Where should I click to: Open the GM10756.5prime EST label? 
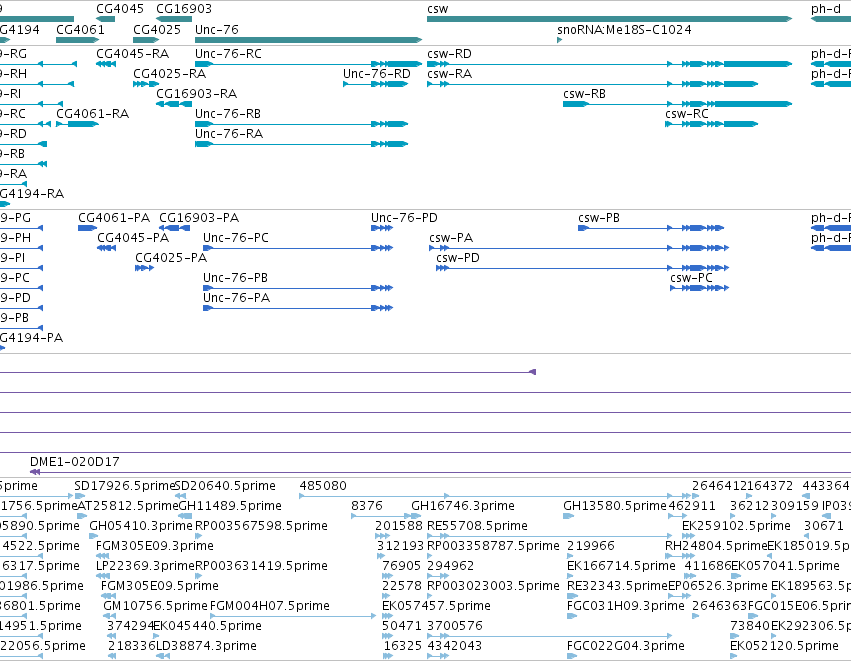156,606
